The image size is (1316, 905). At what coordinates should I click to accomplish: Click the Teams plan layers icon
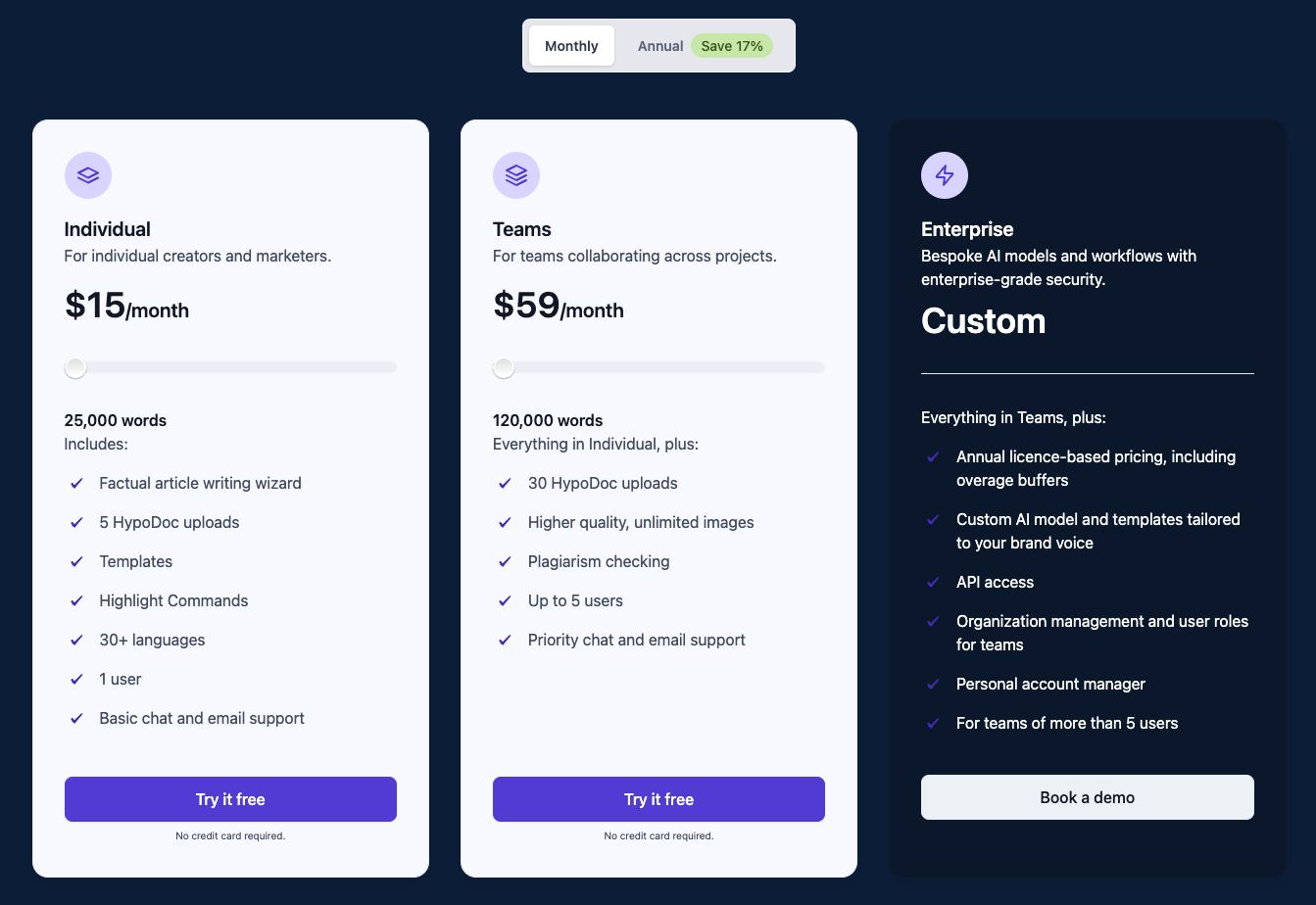pos(516,175)
